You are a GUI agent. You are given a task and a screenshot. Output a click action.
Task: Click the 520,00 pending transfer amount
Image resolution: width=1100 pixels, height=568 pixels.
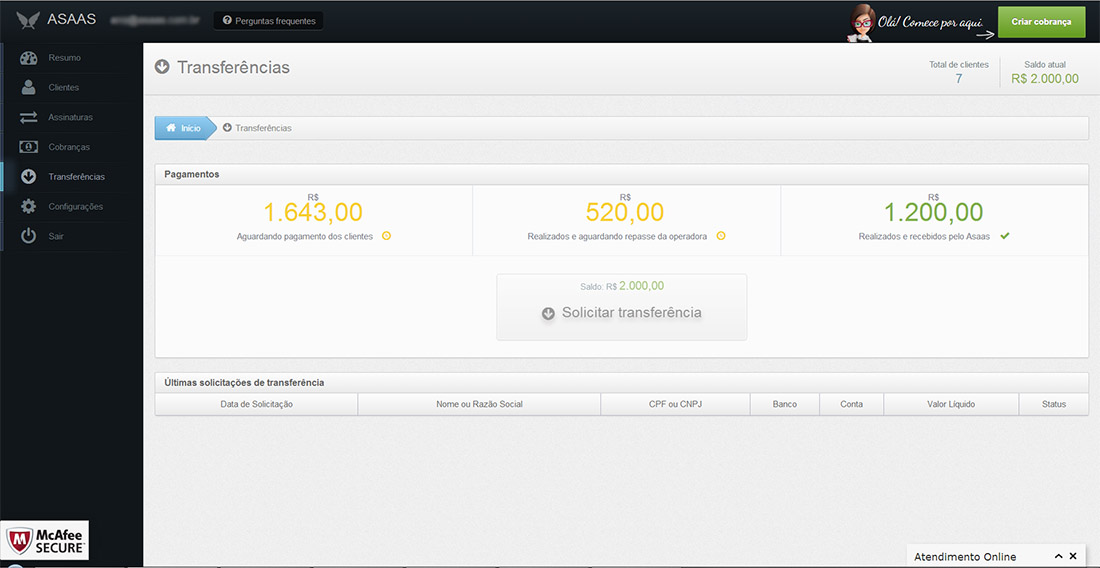(x=624, y=212)
